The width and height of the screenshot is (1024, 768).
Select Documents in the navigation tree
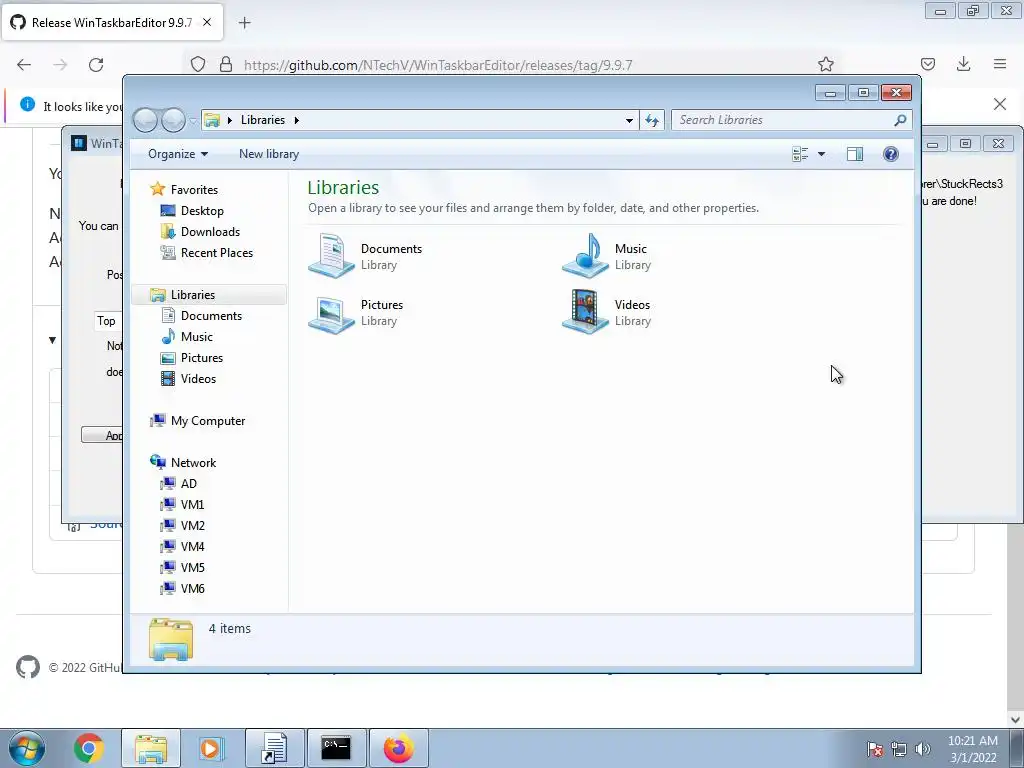[x=211, y=315]
